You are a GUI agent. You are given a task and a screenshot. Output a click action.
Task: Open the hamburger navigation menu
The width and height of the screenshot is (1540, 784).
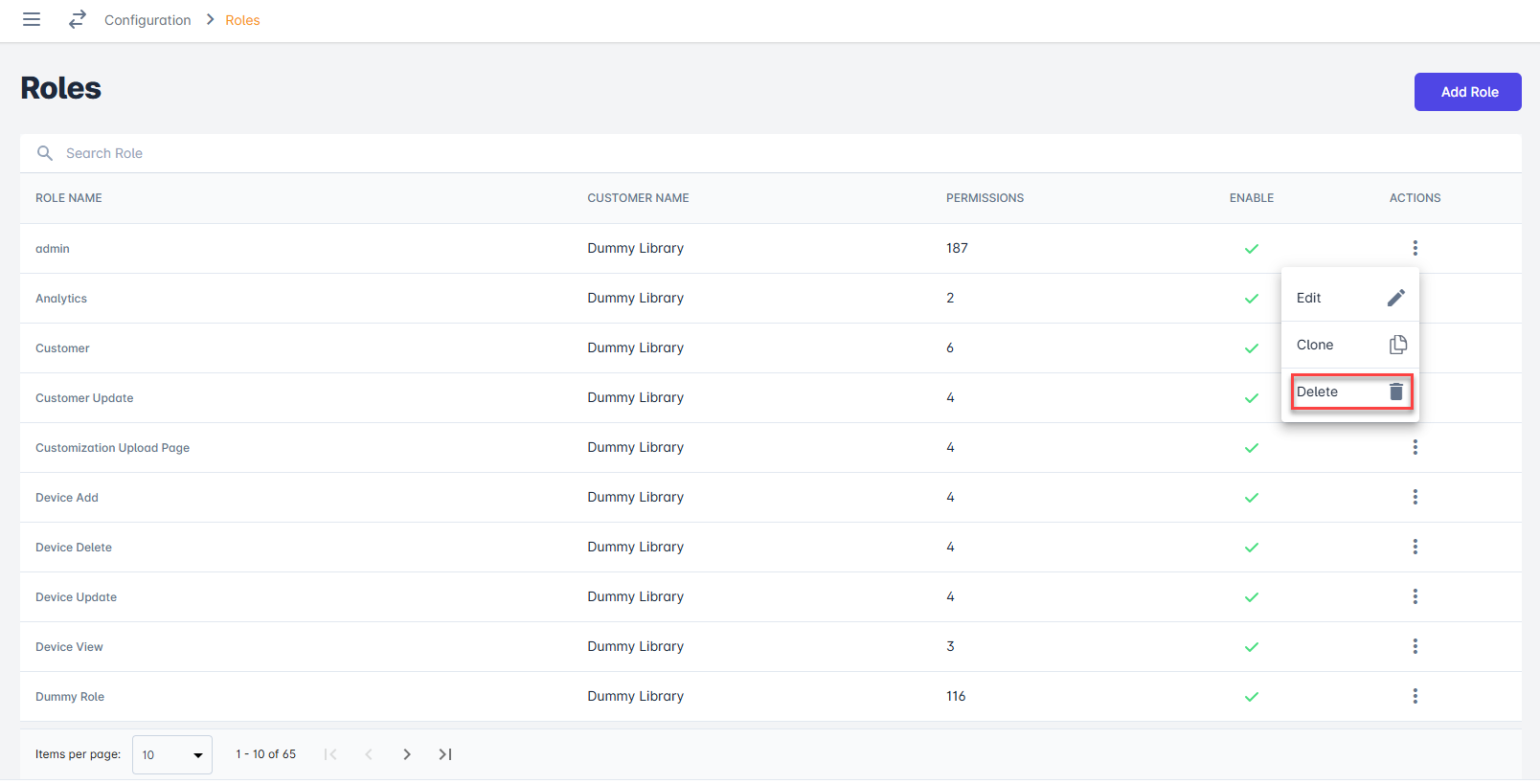click(x=32, y=19)
